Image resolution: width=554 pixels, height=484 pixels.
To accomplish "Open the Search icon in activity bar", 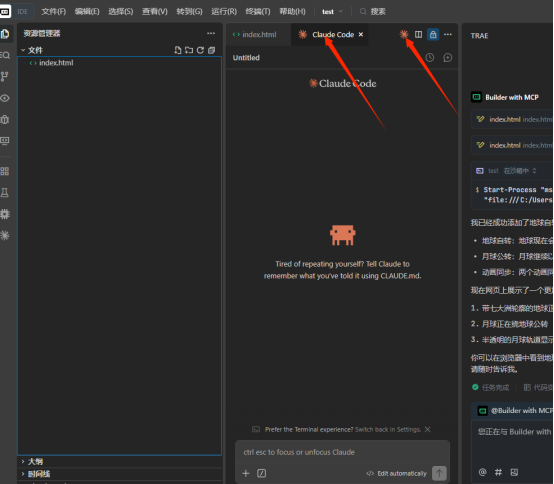I will (5, 55).
